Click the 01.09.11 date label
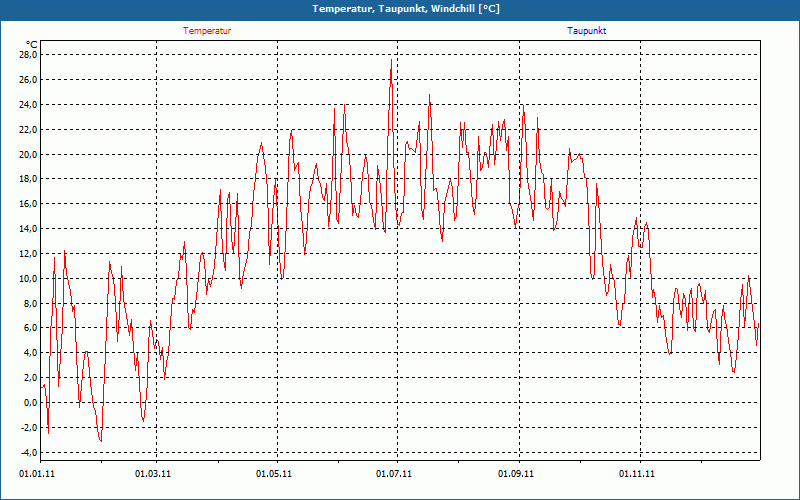 tap(516, 474)
